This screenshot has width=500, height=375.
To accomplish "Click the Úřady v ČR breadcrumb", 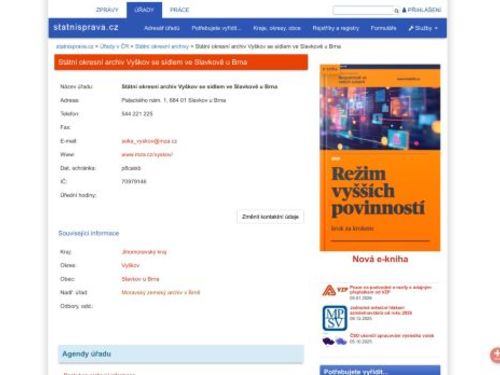I will 114,46.
